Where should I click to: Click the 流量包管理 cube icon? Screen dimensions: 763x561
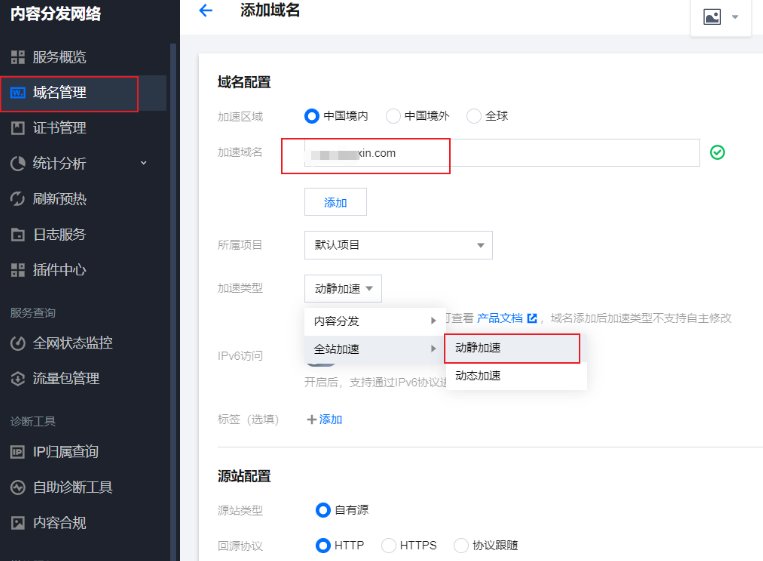click(x=18, y=379)
